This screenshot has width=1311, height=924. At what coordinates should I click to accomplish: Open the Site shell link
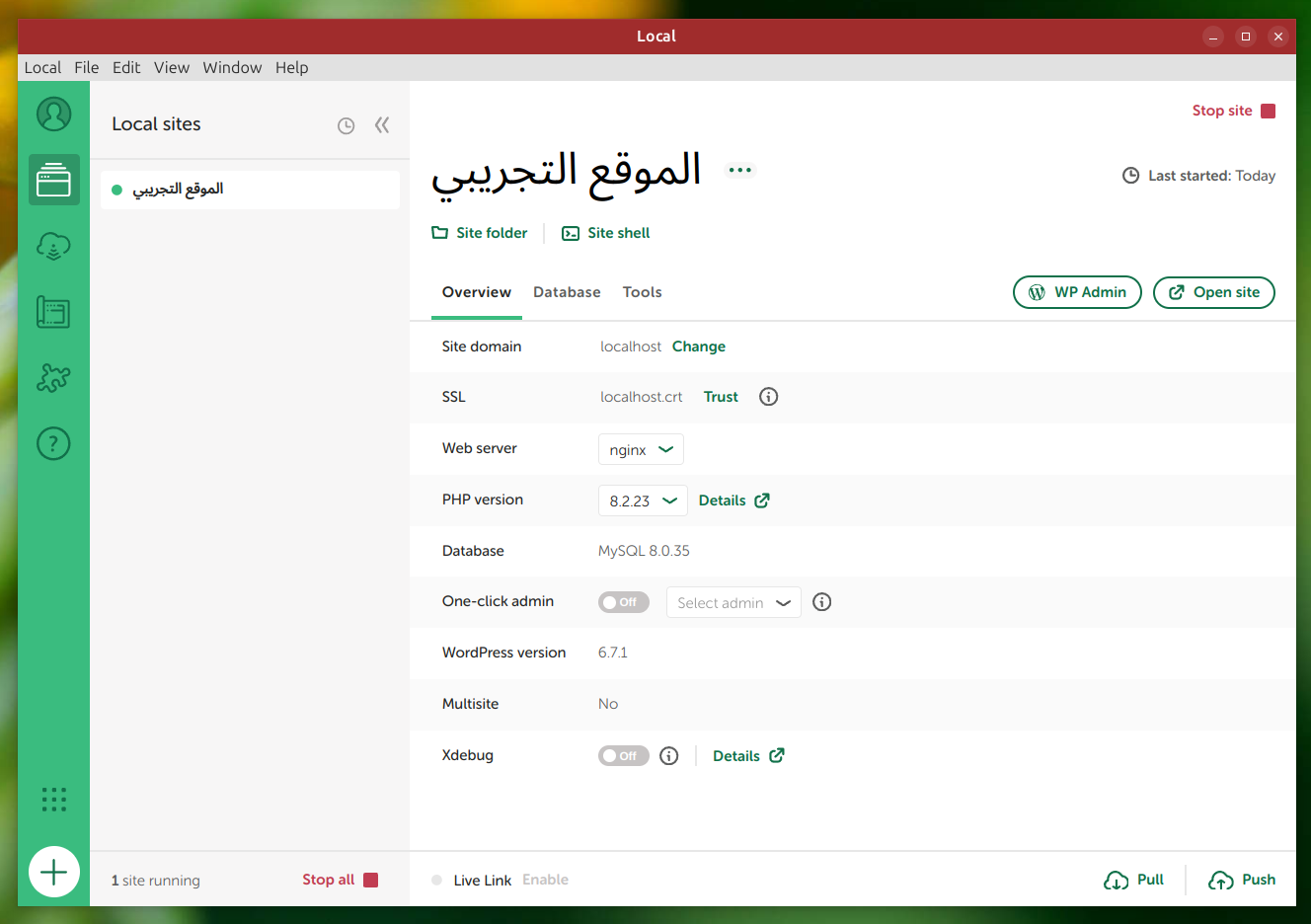click(606, 233)
